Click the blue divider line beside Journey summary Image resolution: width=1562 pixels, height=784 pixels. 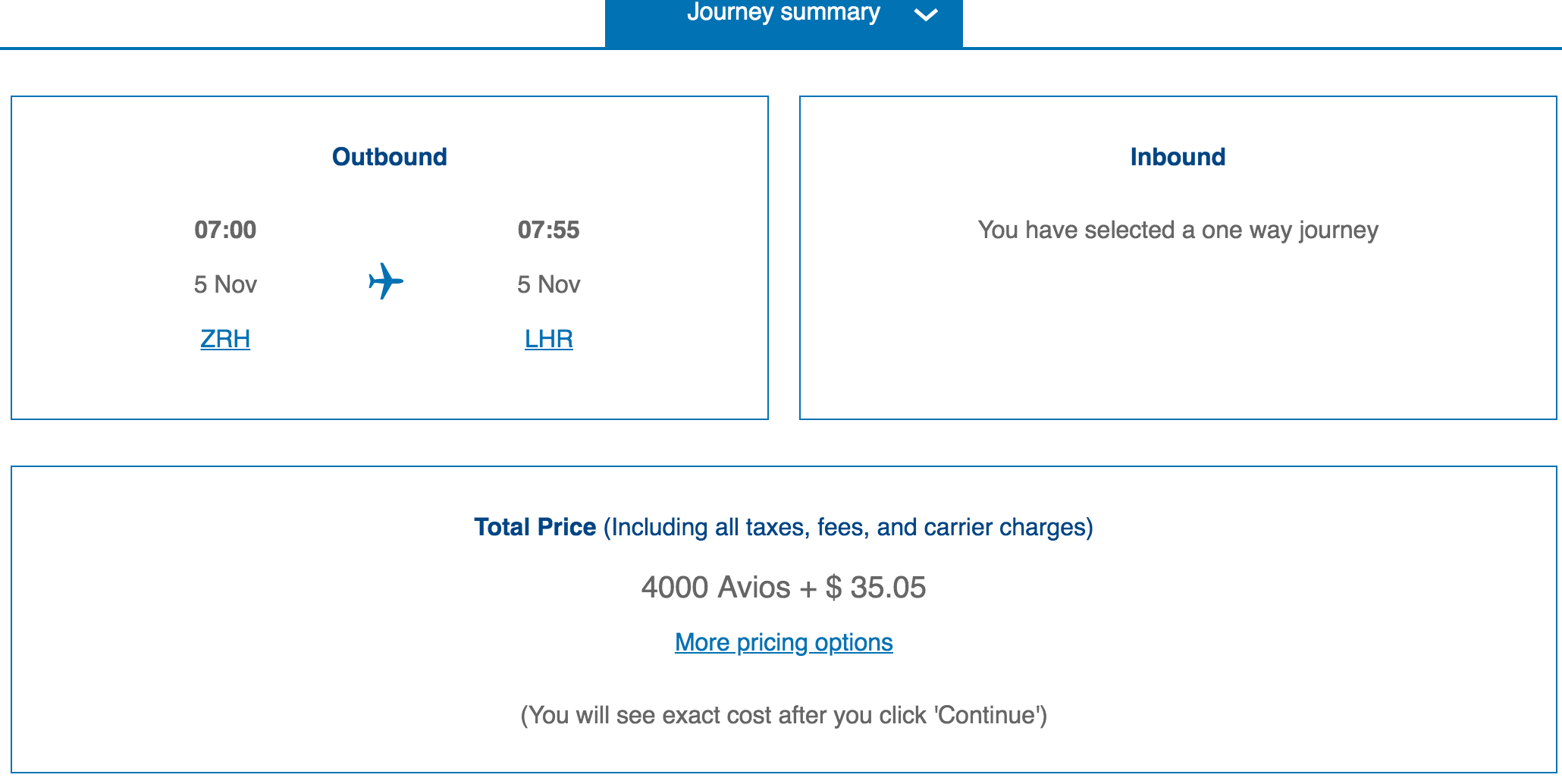[x=303, y=49]
